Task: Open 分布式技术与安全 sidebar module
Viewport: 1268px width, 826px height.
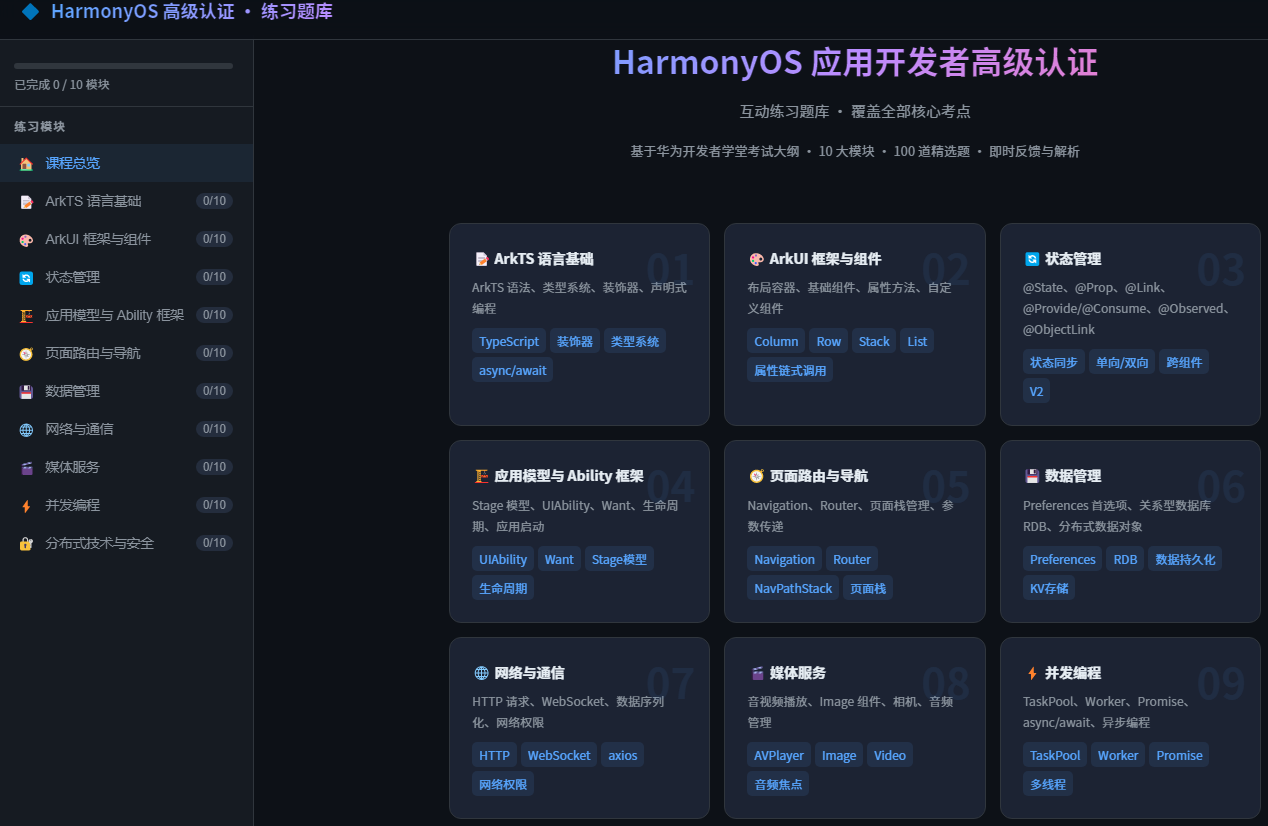Action: tap(126, 543)
